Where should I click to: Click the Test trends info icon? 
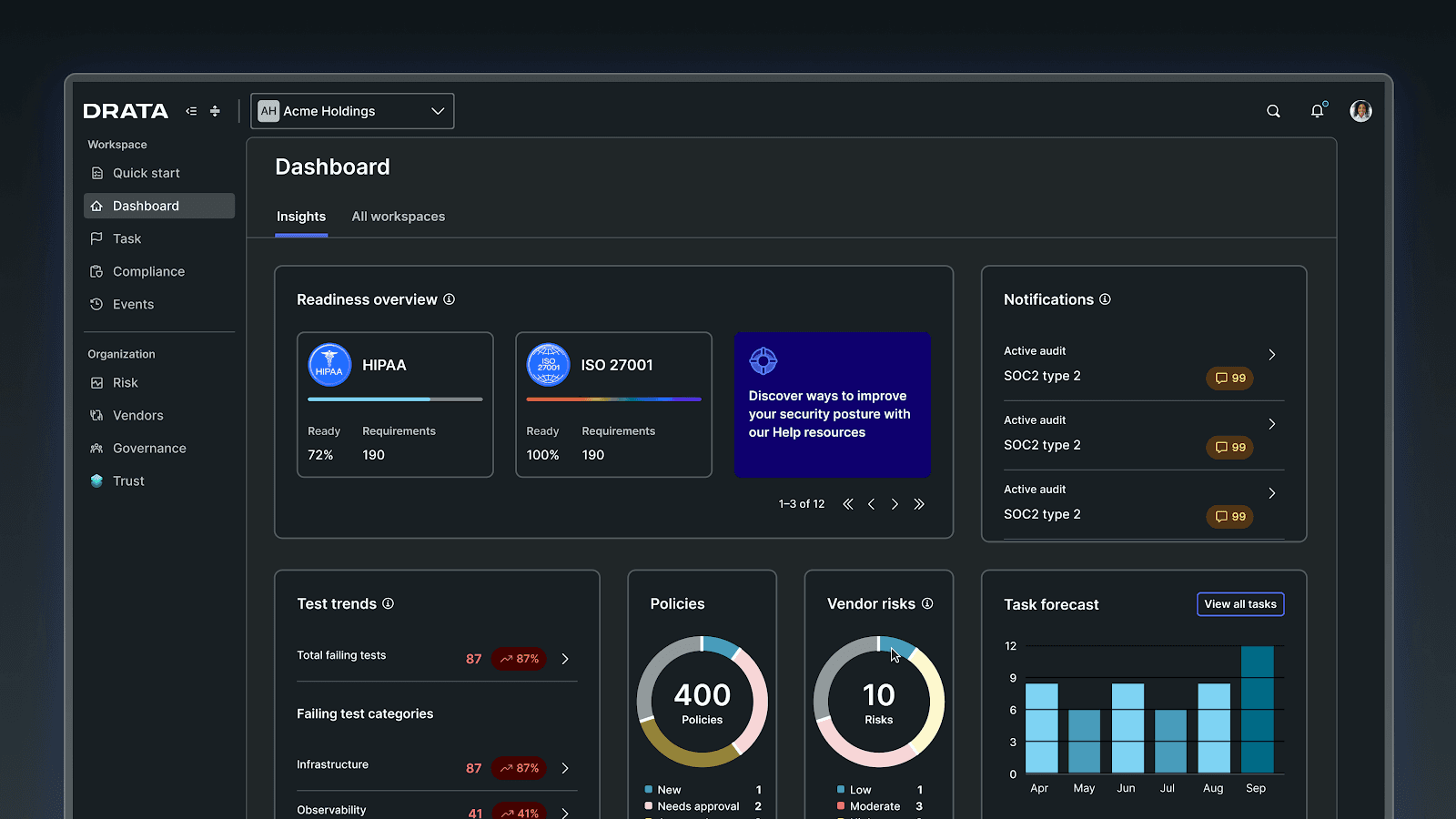pos(388,603)
